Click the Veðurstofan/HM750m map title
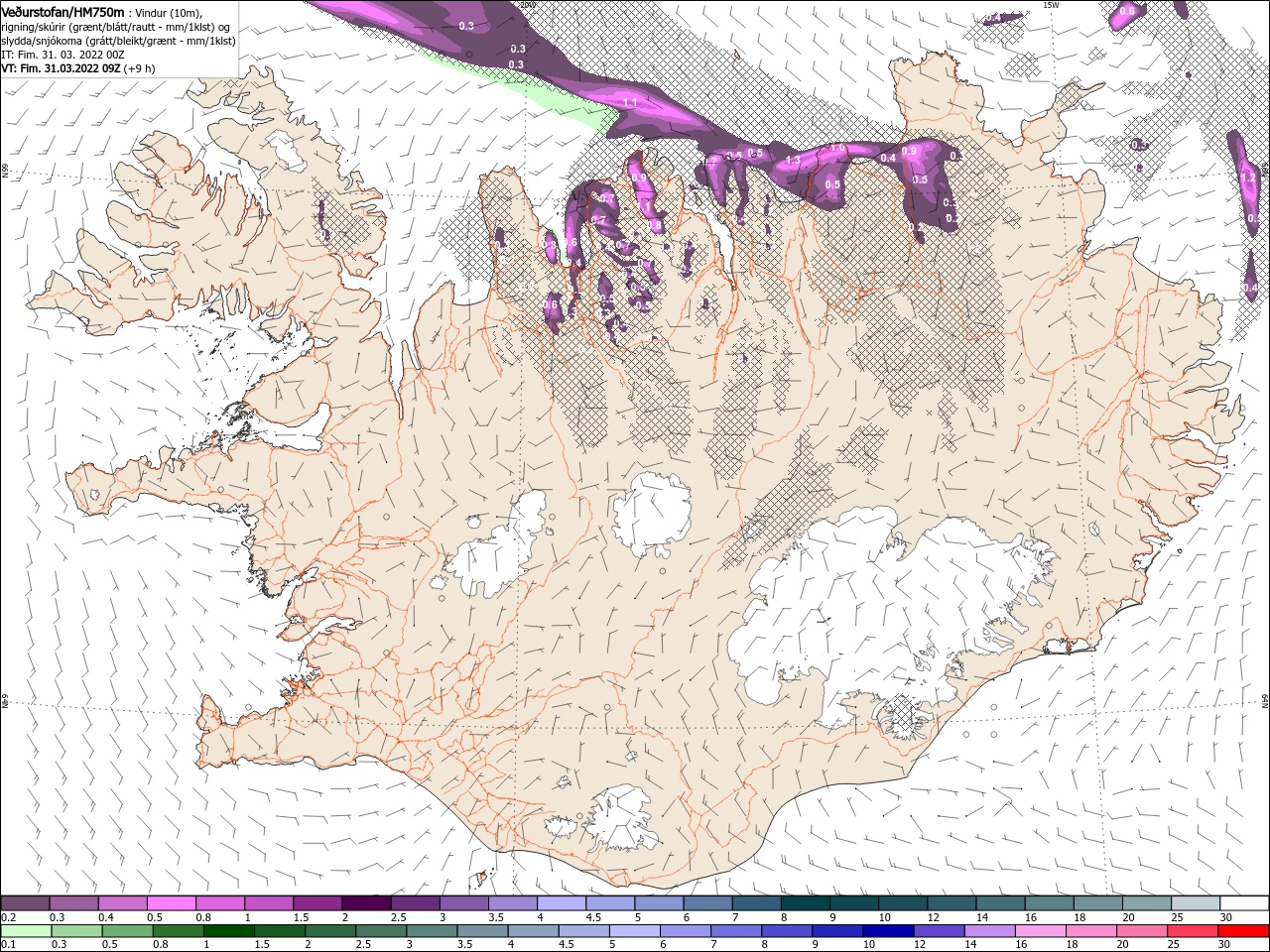1270x952 pixels. coord(63,11)
